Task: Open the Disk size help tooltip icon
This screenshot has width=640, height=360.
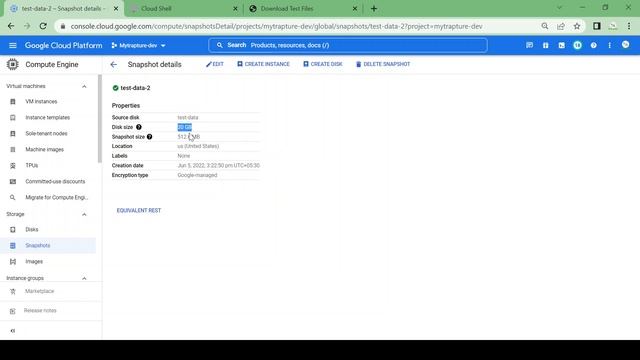Action: [x=139, y=127]
